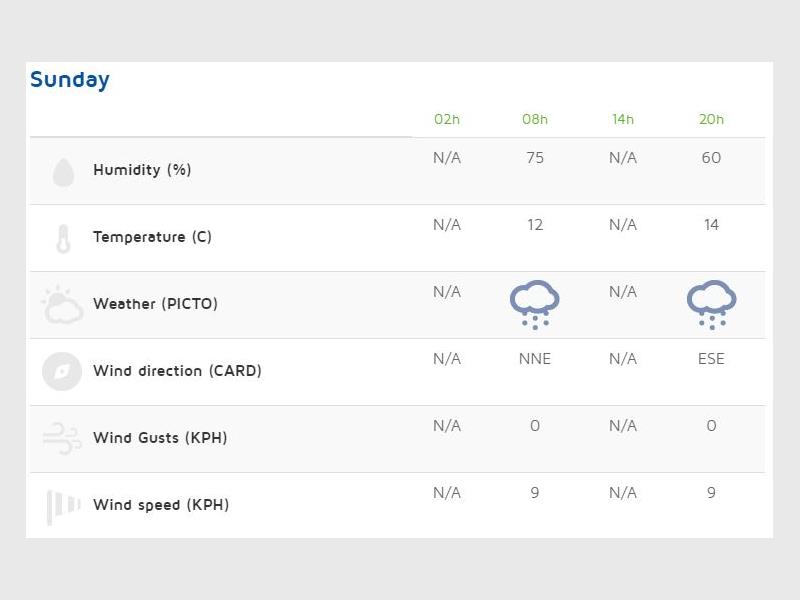Select the 20h column header
This screenshot has height=600, width=800.
(711, 120)
